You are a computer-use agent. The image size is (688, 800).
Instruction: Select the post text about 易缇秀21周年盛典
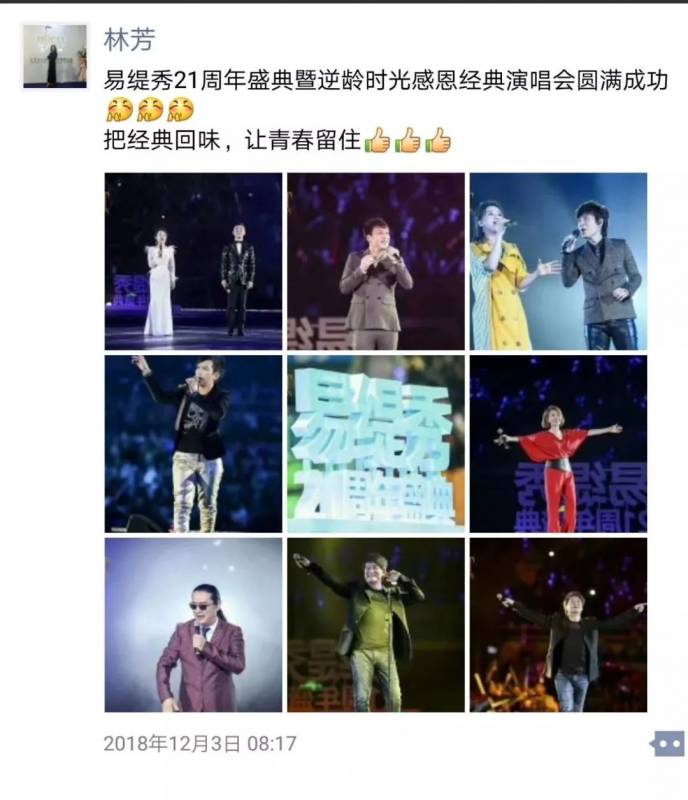pos(386,81)
